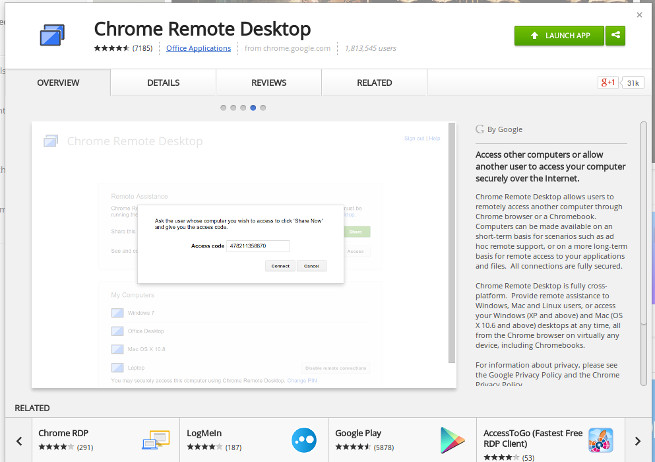Image resolution: width=655 pixels, height=462 pixels.
Task: Select the third screenshot carousel dot
Action: point(243,108)
